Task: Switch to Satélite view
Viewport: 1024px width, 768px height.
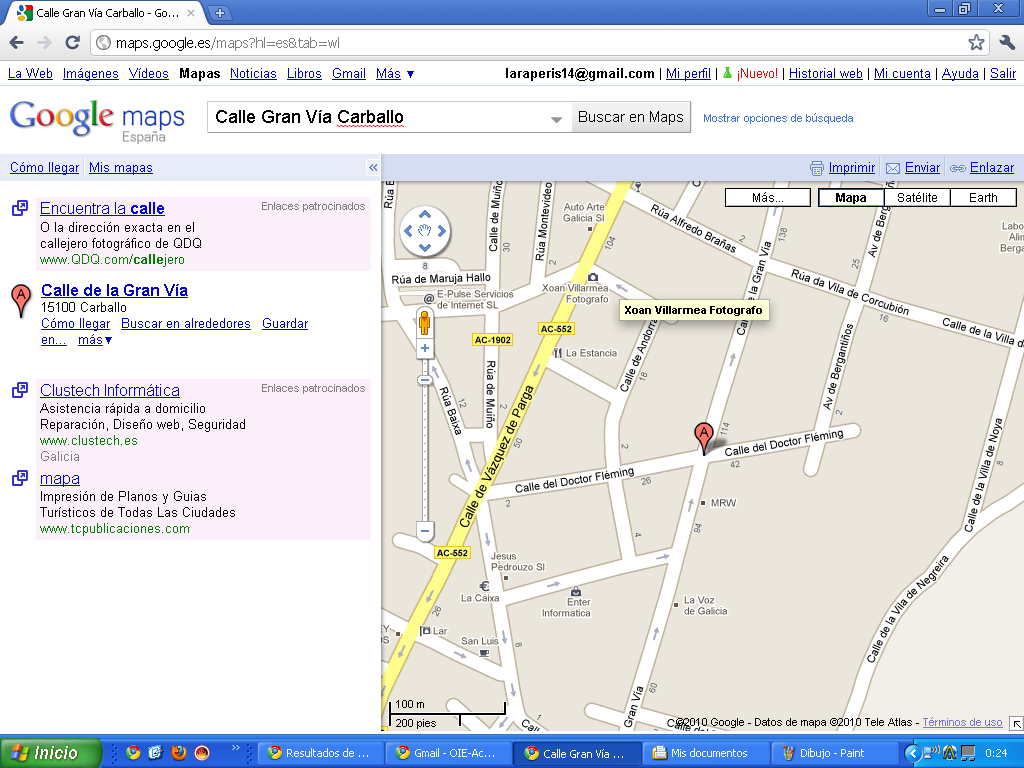Action: coord(917,197)
